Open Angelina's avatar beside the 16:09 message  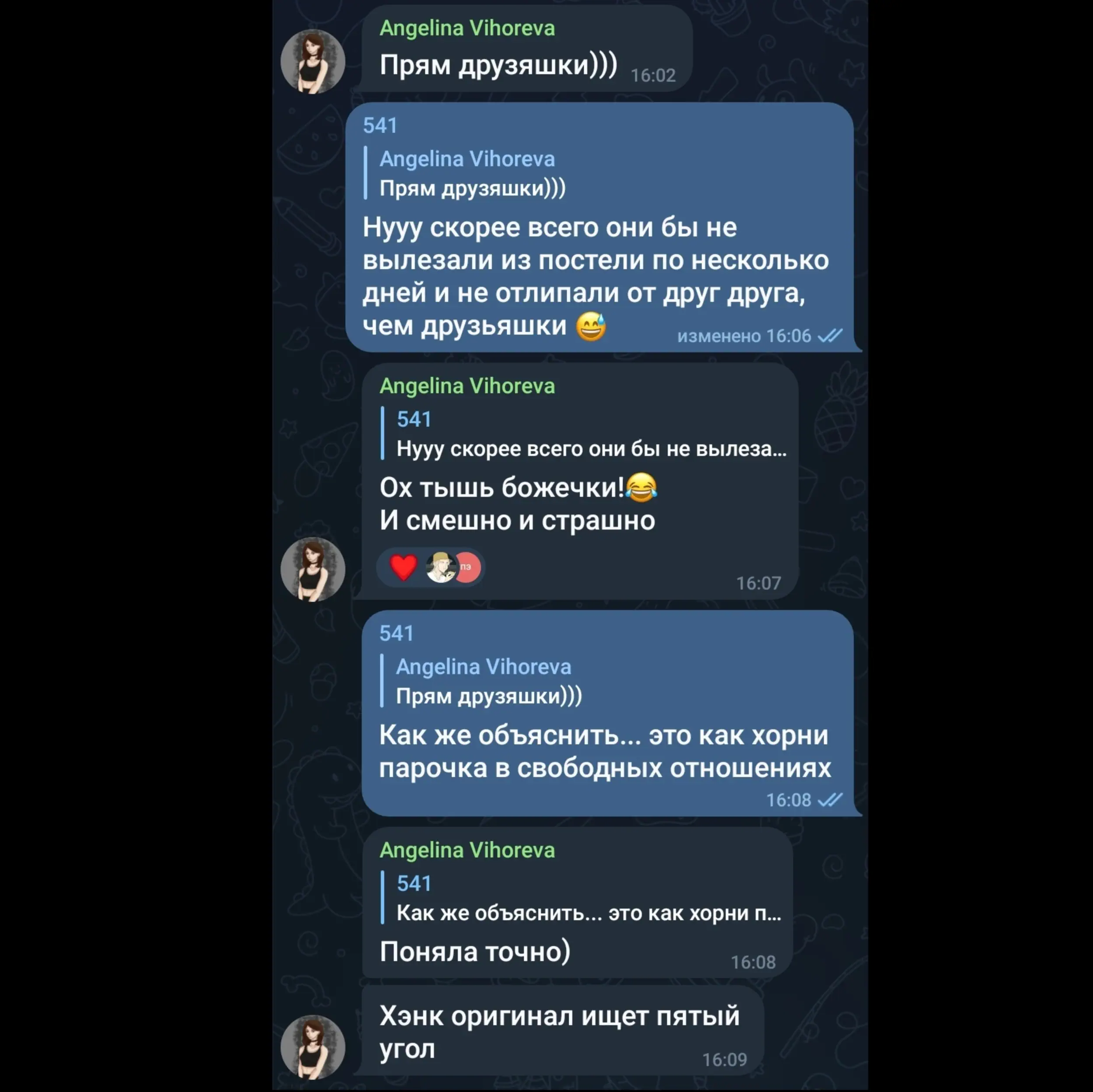(313, 1047)
